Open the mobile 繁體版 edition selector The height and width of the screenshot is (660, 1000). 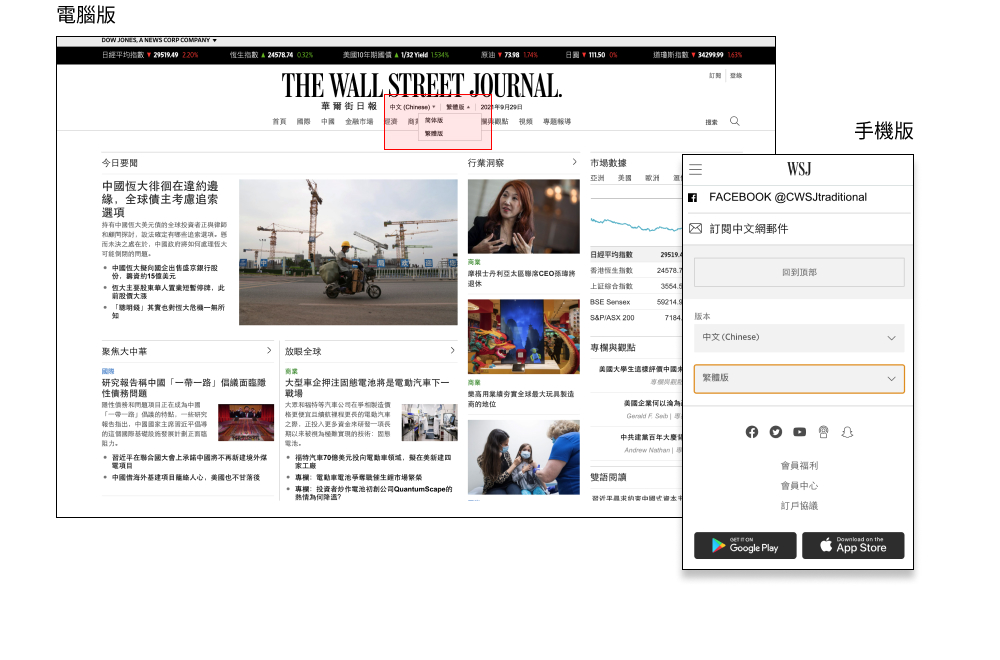(799, 379)
